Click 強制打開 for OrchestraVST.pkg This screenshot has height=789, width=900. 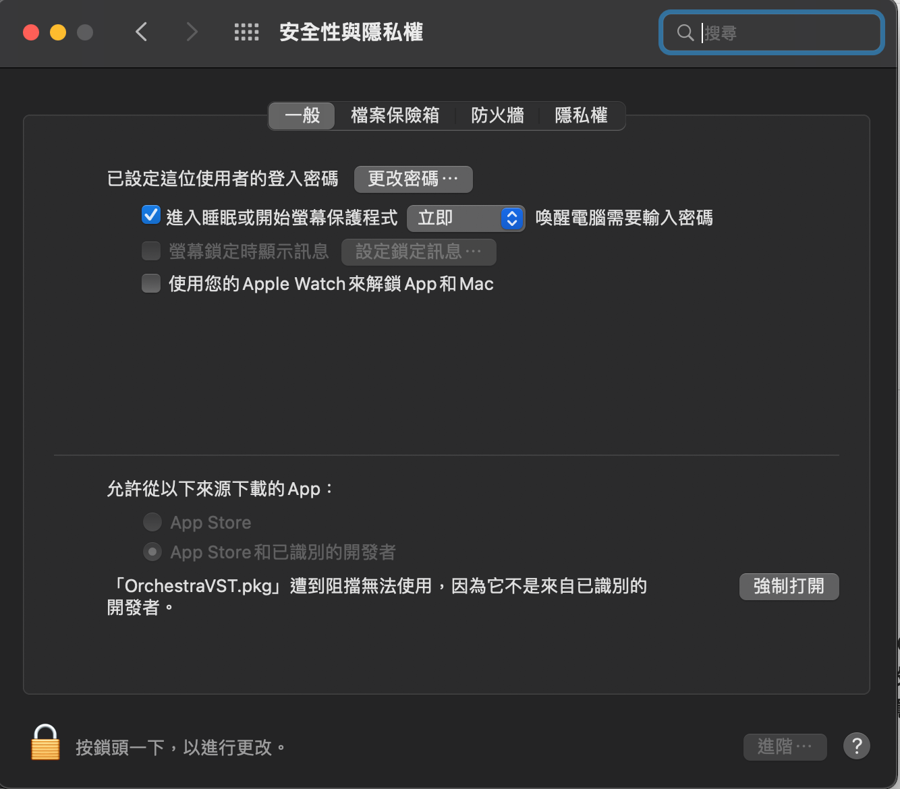click(x=789, y=586)
